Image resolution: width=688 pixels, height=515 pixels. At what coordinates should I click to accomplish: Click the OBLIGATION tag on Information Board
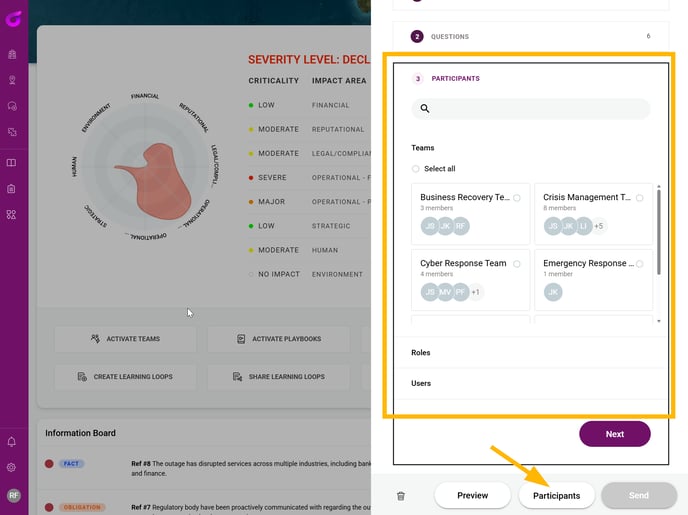pyautogui.click(x=82, y=507)
